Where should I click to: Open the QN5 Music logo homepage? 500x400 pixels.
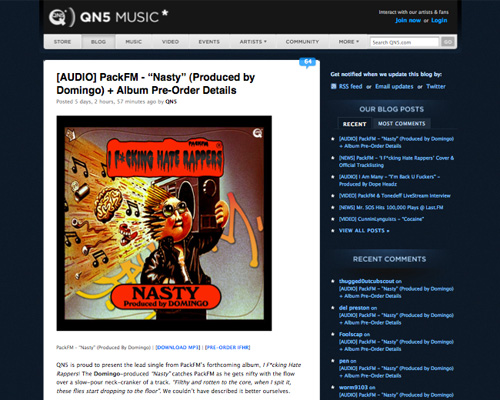point(108,17)
